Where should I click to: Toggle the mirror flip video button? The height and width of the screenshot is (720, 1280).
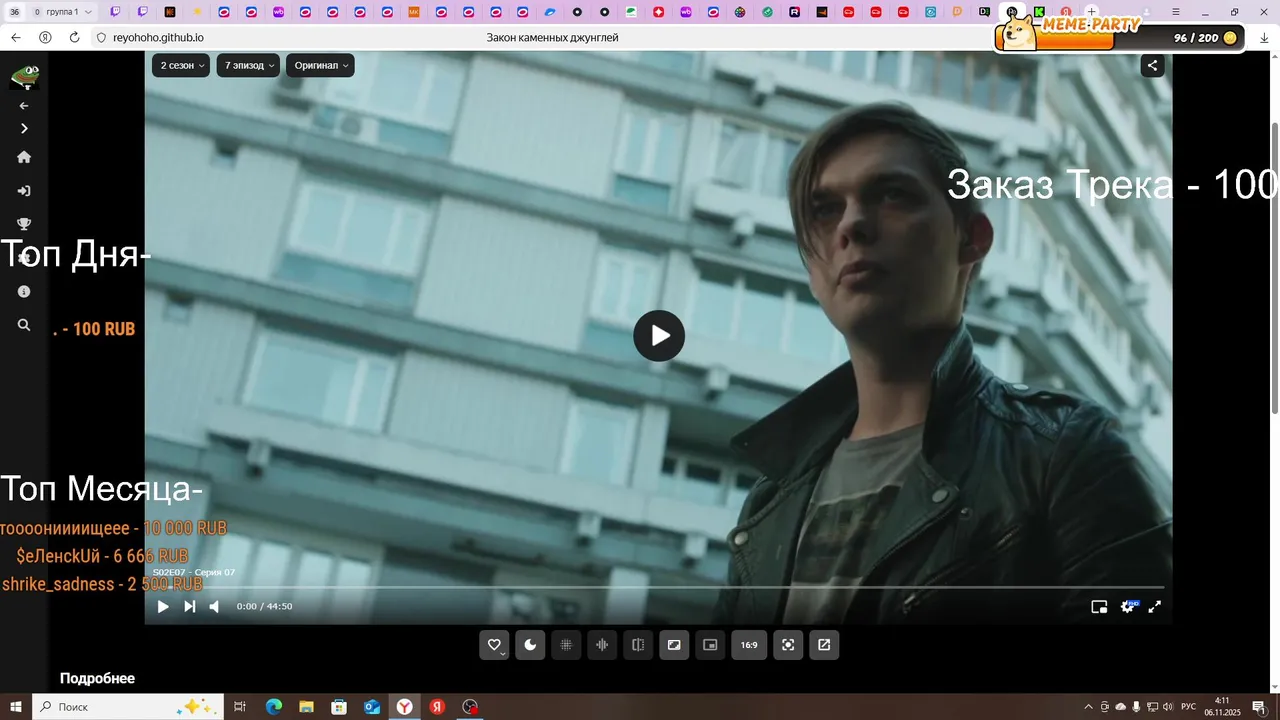638,645
